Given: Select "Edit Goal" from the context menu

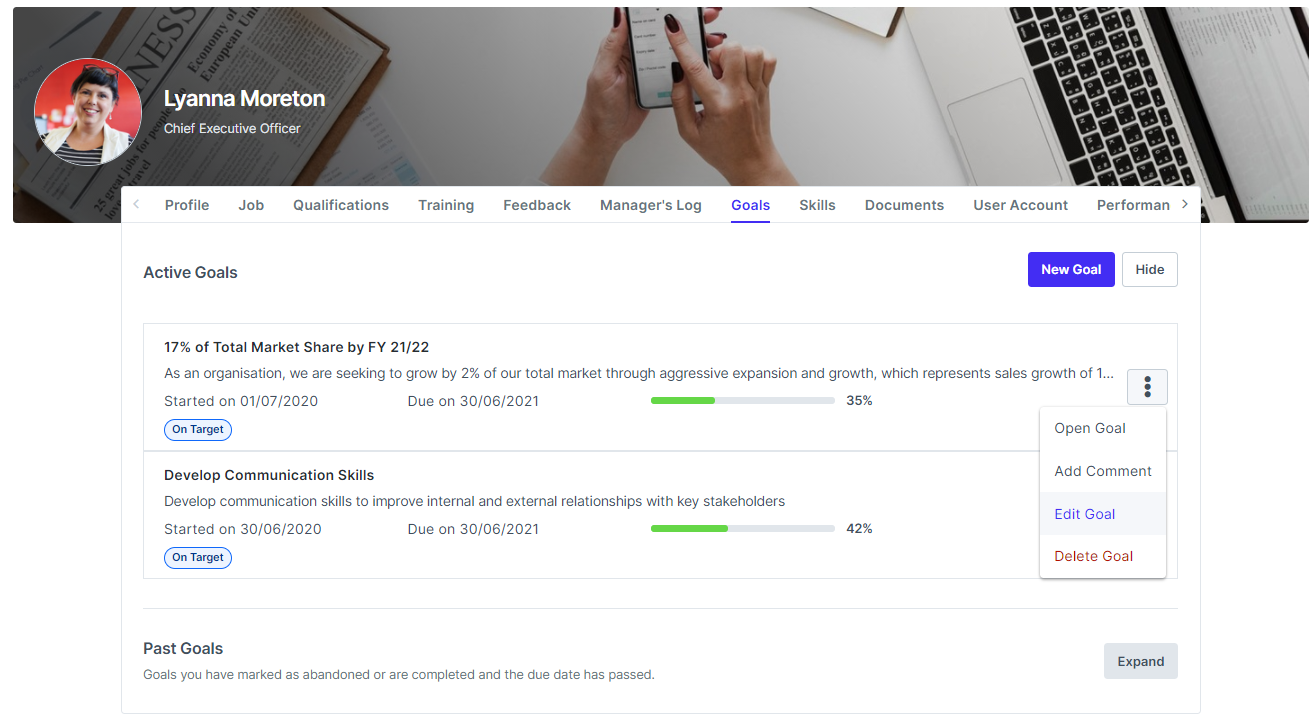Looking at the screenshot, I should click(1084, 514).
